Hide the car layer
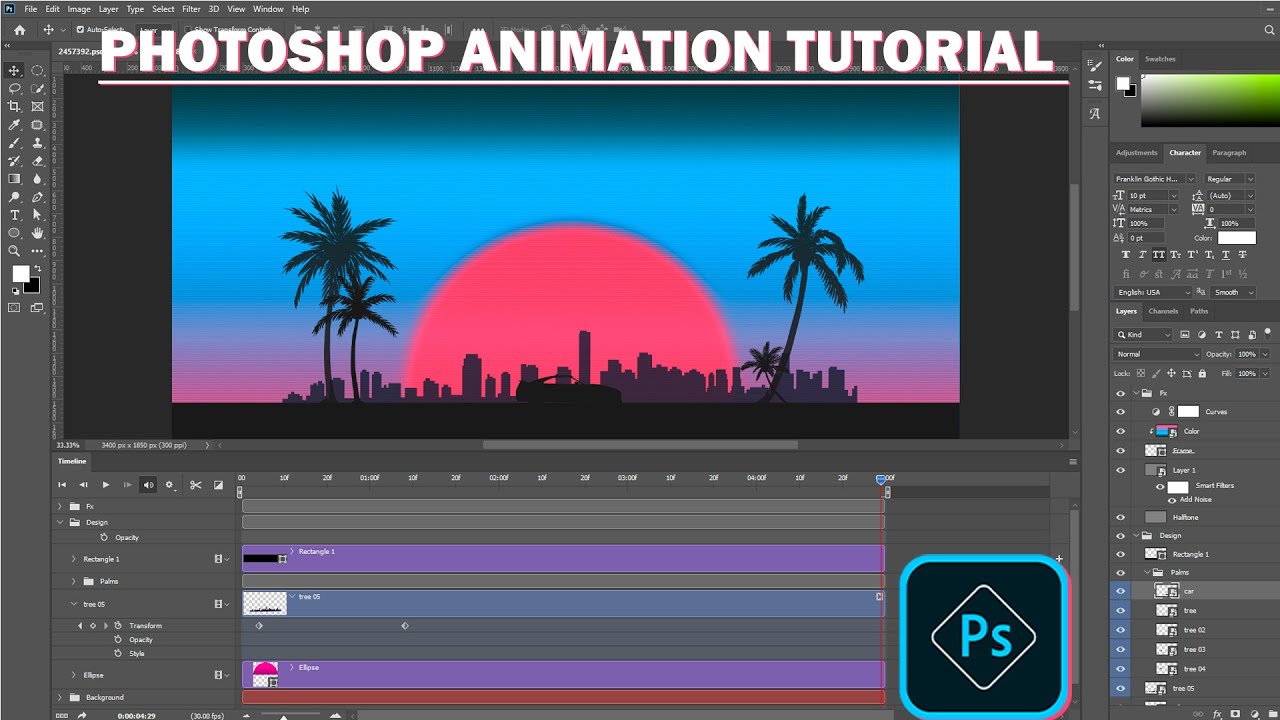The image size is (1280, 720). [1120, 592]
